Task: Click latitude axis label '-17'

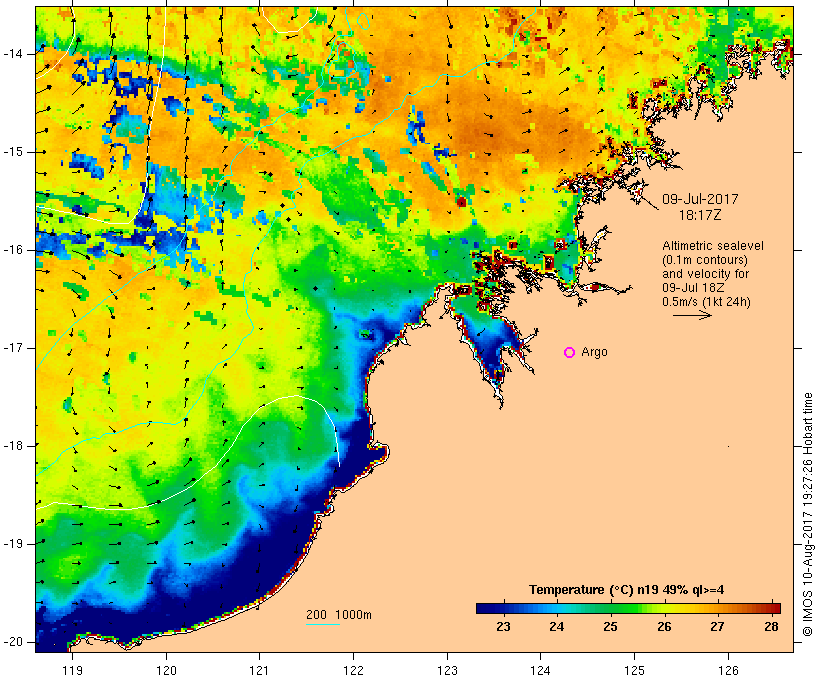Action: tap(13, 348)
